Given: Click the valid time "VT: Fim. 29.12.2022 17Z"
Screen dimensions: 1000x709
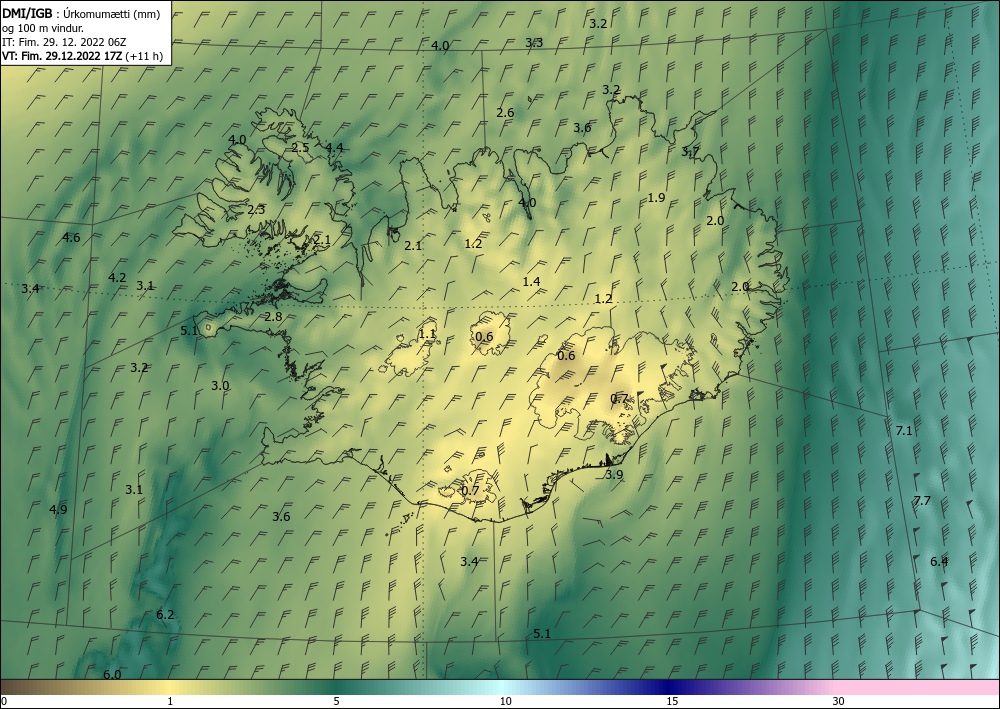Looking at the screenshot, I should (x=62, y=56).
